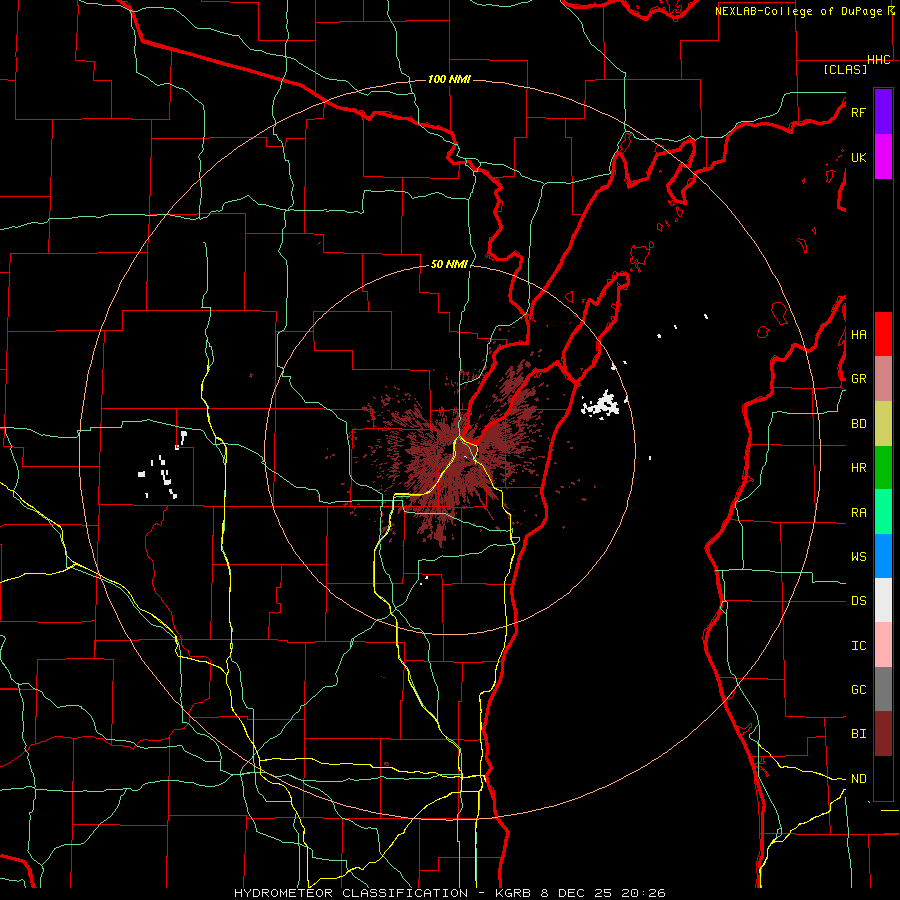Click the 100 NMI range ring label
Image resolution: width=900 pixels, height=900 pixels.
tap(449, 79)
